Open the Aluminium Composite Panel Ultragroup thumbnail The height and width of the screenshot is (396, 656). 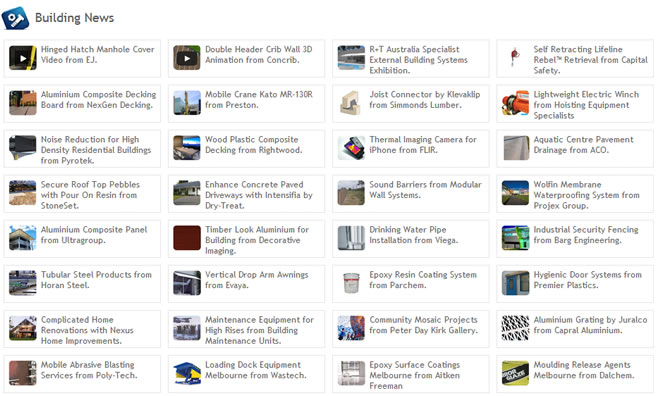pyautogui.click(x=23, y=238)
